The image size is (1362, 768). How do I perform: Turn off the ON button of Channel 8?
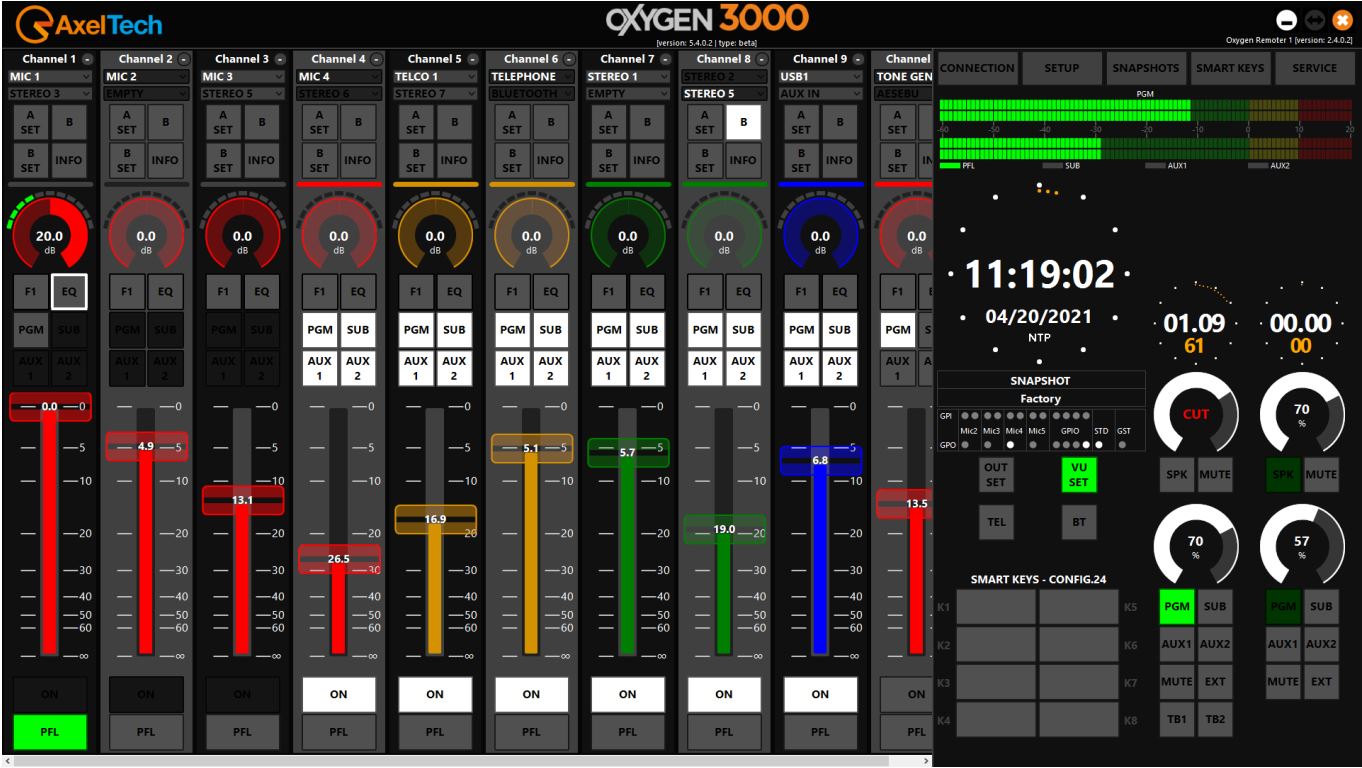(x=724, y=694)
